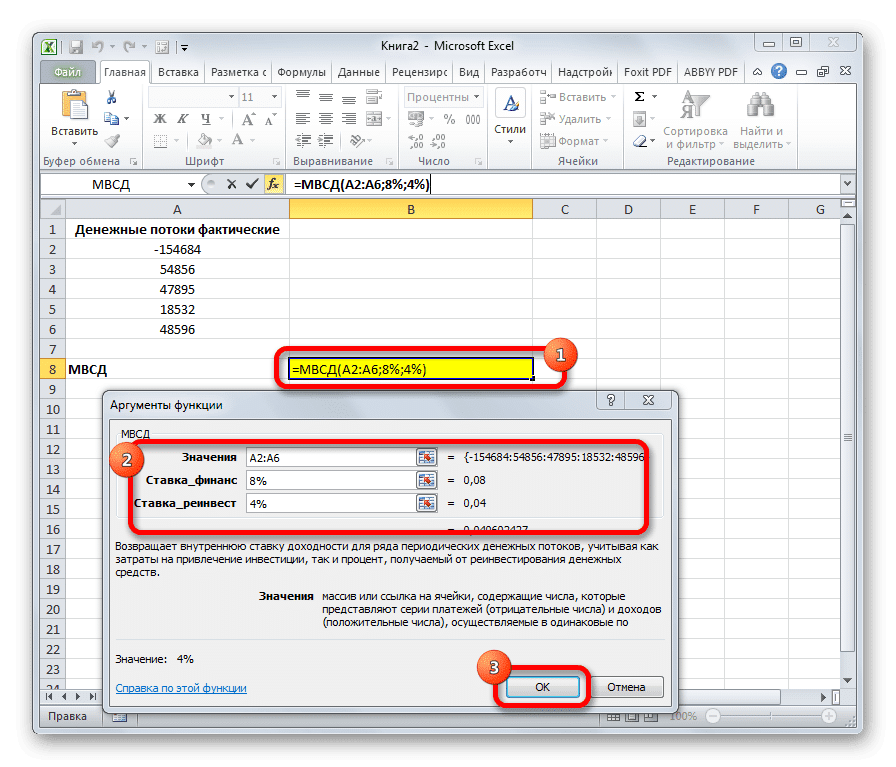Click the Sort and Filter icon
Screen dimensions: 896x767
coord(695,106)
